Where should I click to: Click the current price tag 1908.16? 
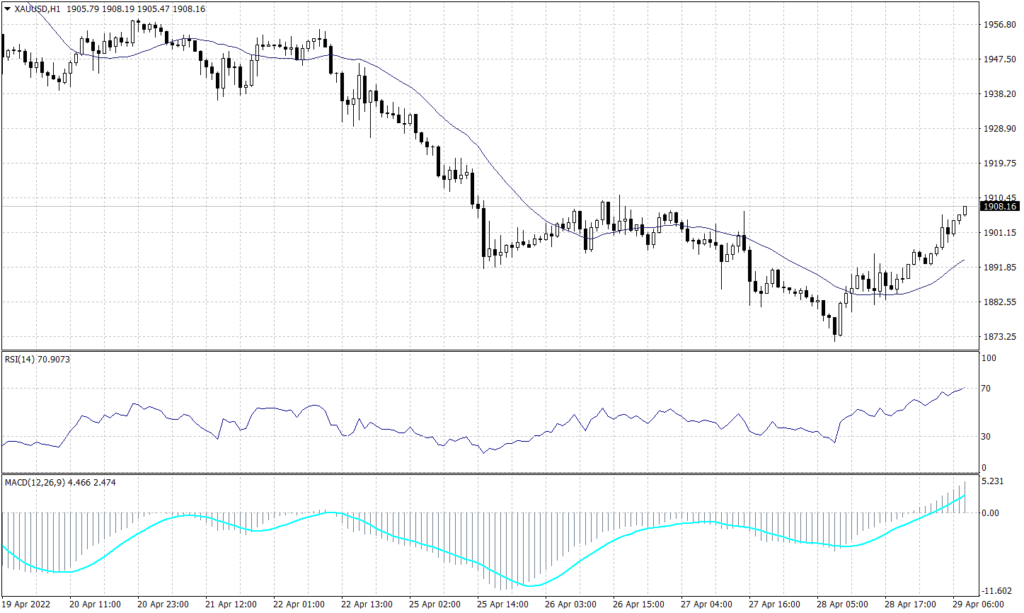tap(999, 207)
